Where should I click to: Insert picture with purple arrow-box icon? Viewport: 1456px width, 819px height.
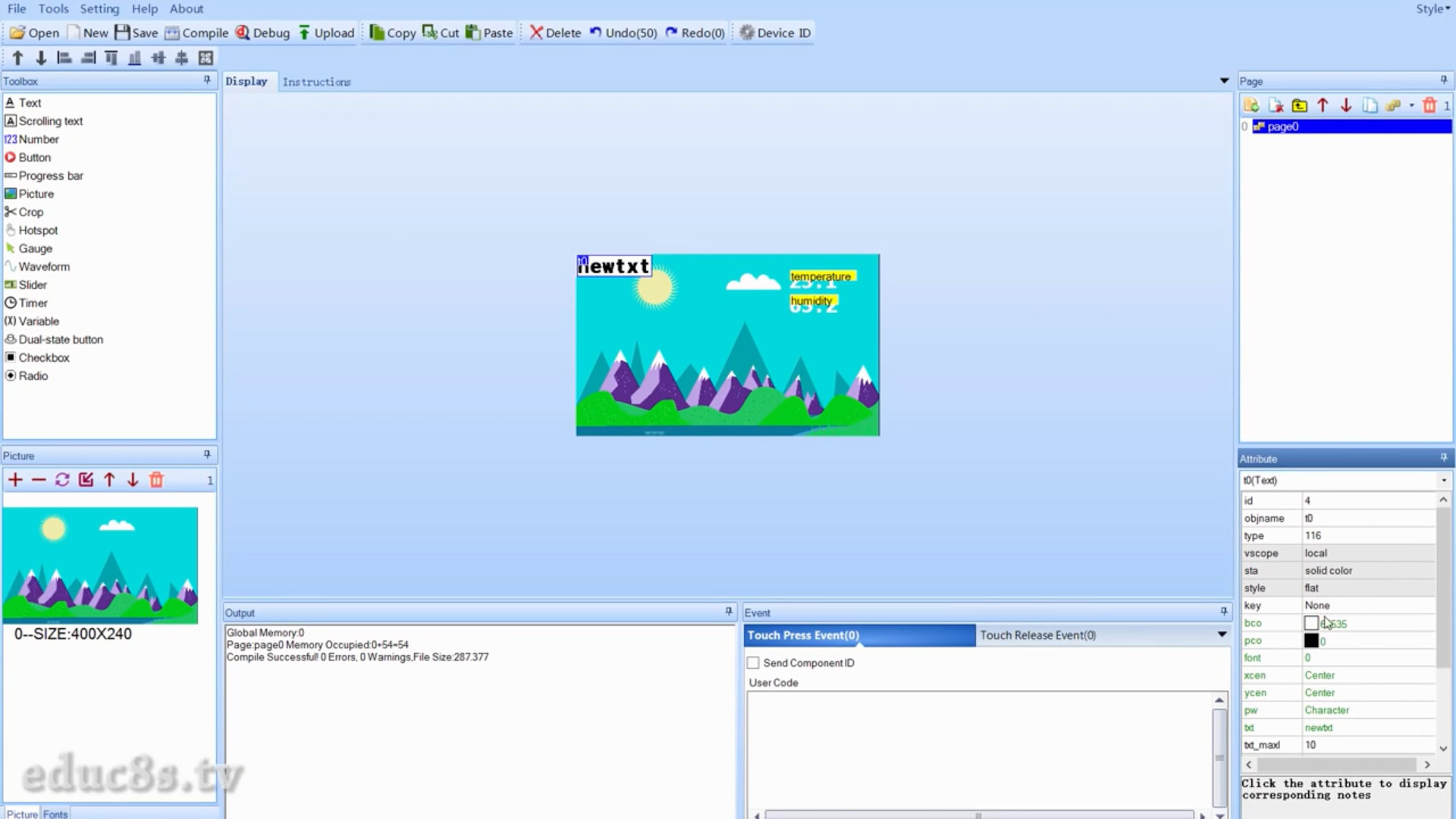[86, 479]
